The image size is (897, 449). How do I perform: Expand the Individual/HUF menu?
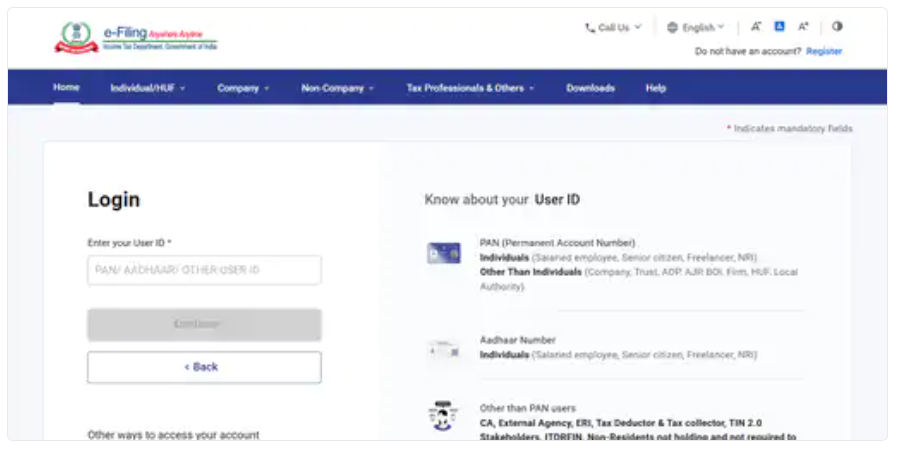point(148,88)
